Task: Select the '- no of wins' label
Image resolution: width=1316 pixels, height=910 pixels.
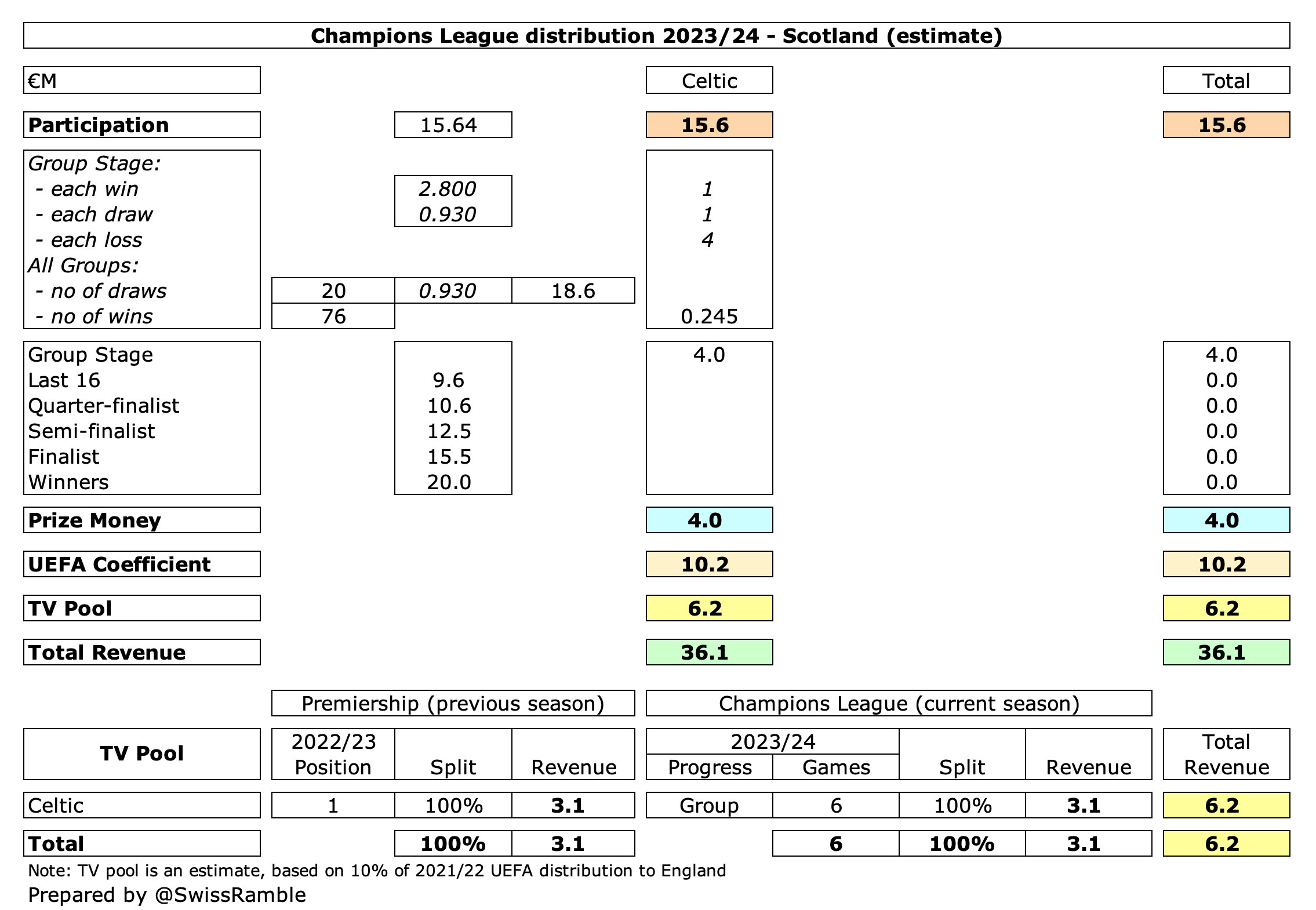Action: click(94, 316)
